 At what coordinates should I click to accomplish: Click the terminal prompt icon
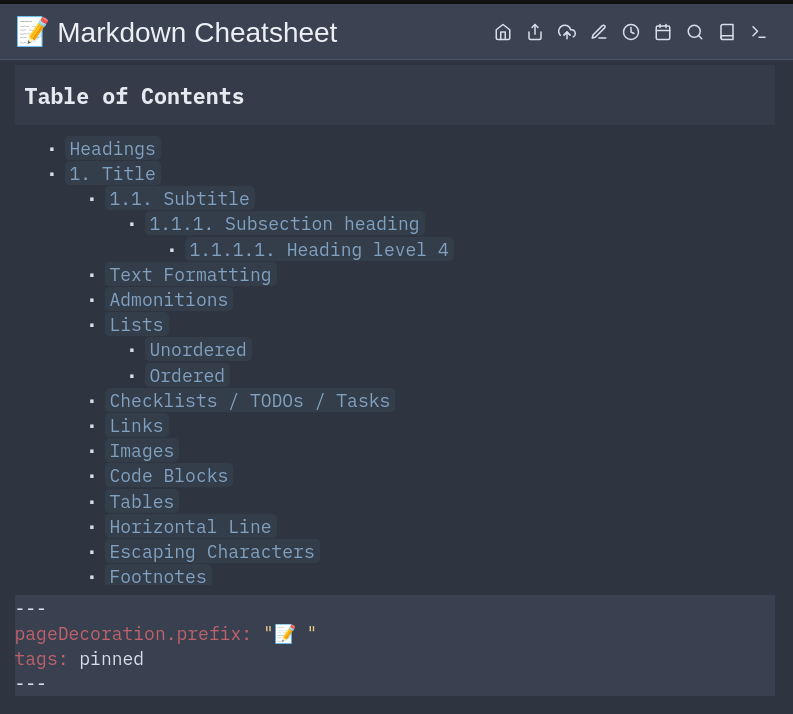tap(759, 32)
